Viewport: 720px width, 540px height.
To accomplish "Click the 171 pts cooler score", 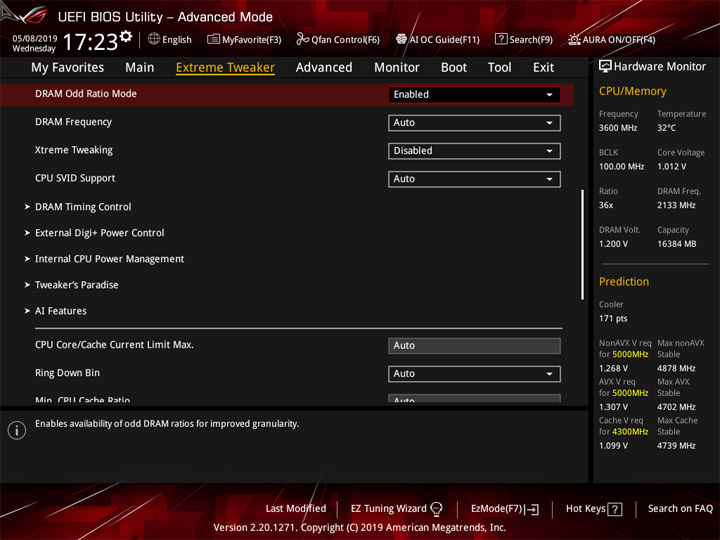I will [x=613, y=318].
